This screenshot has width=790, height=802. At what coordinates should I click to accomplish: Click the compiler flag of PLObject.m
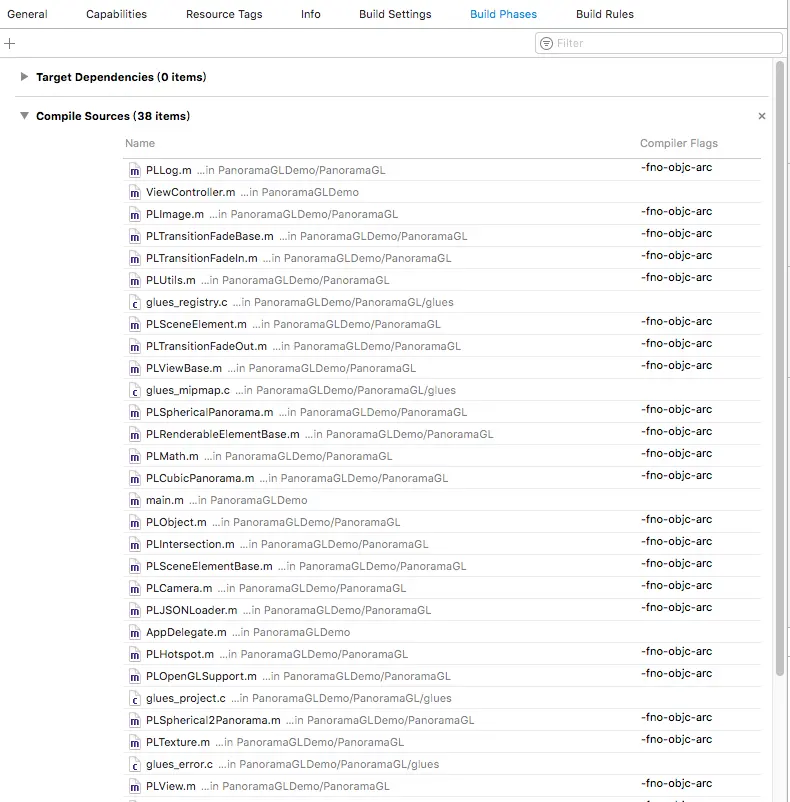(676, 519)
